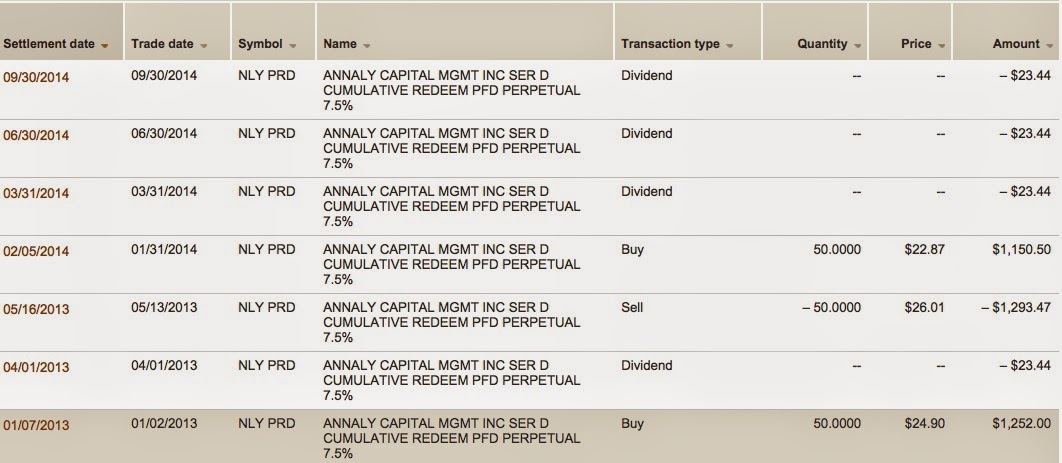Viewport: 1062px width, 463px height.
Task: Sort by Transaction type column header
Action: (669, 45)
